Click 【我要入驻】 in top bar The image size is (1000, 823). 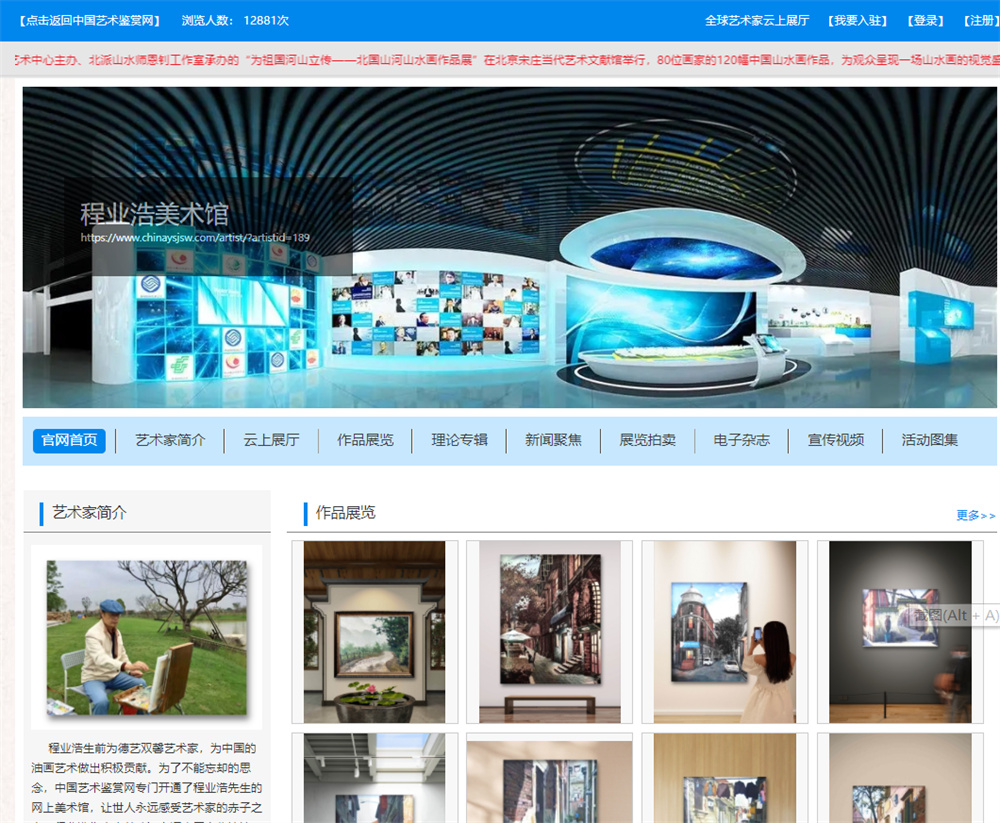pyautogui.click(x=857, y=20)
